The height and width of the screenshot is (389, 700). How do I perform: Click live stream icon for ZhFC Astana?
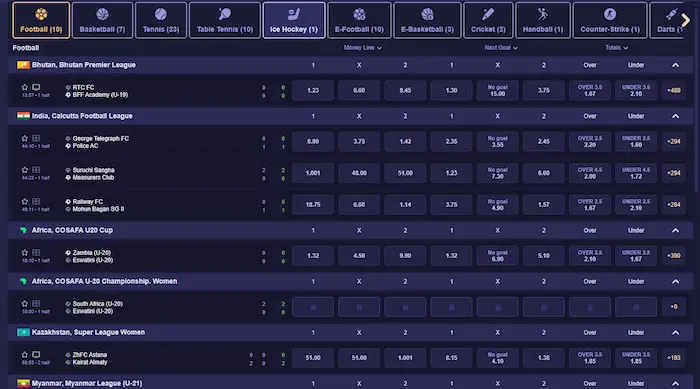36,355
